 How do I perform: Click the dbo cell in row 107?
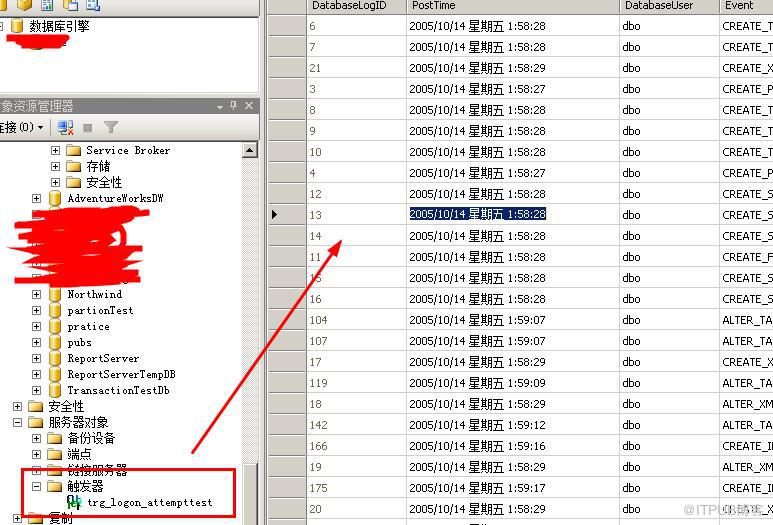point(669,341)
